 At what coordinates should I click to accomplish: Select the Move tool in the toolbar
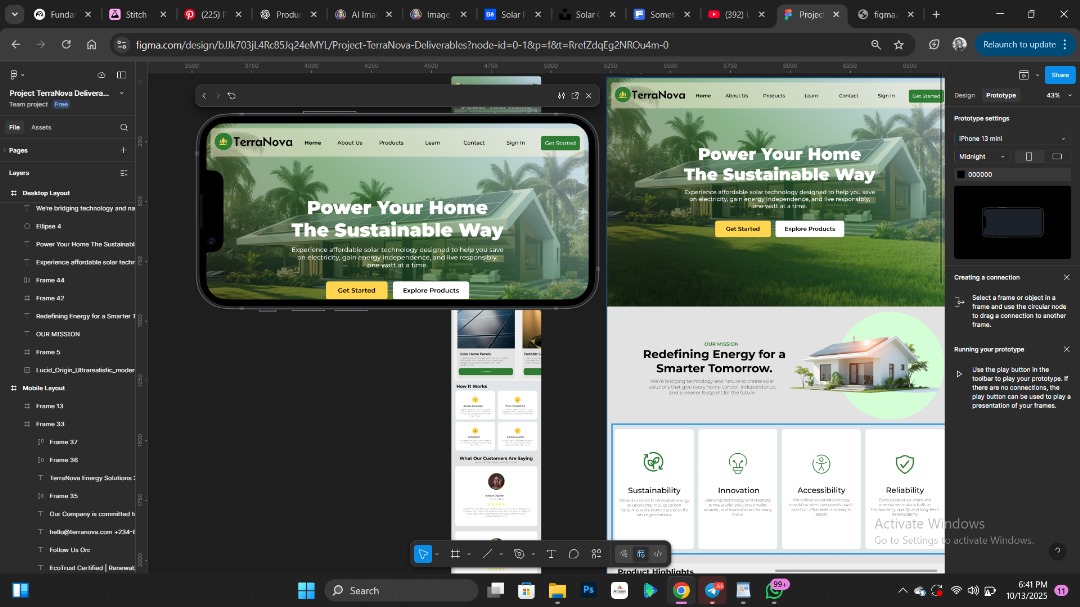coord(422,554)
